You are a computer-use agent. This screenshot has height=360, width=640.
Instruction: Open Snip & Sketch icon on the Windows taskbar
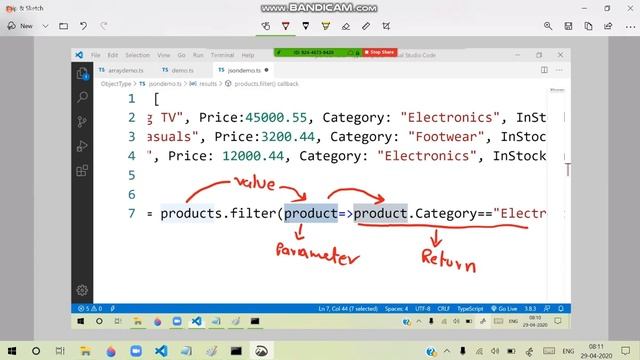click(261, 351)
